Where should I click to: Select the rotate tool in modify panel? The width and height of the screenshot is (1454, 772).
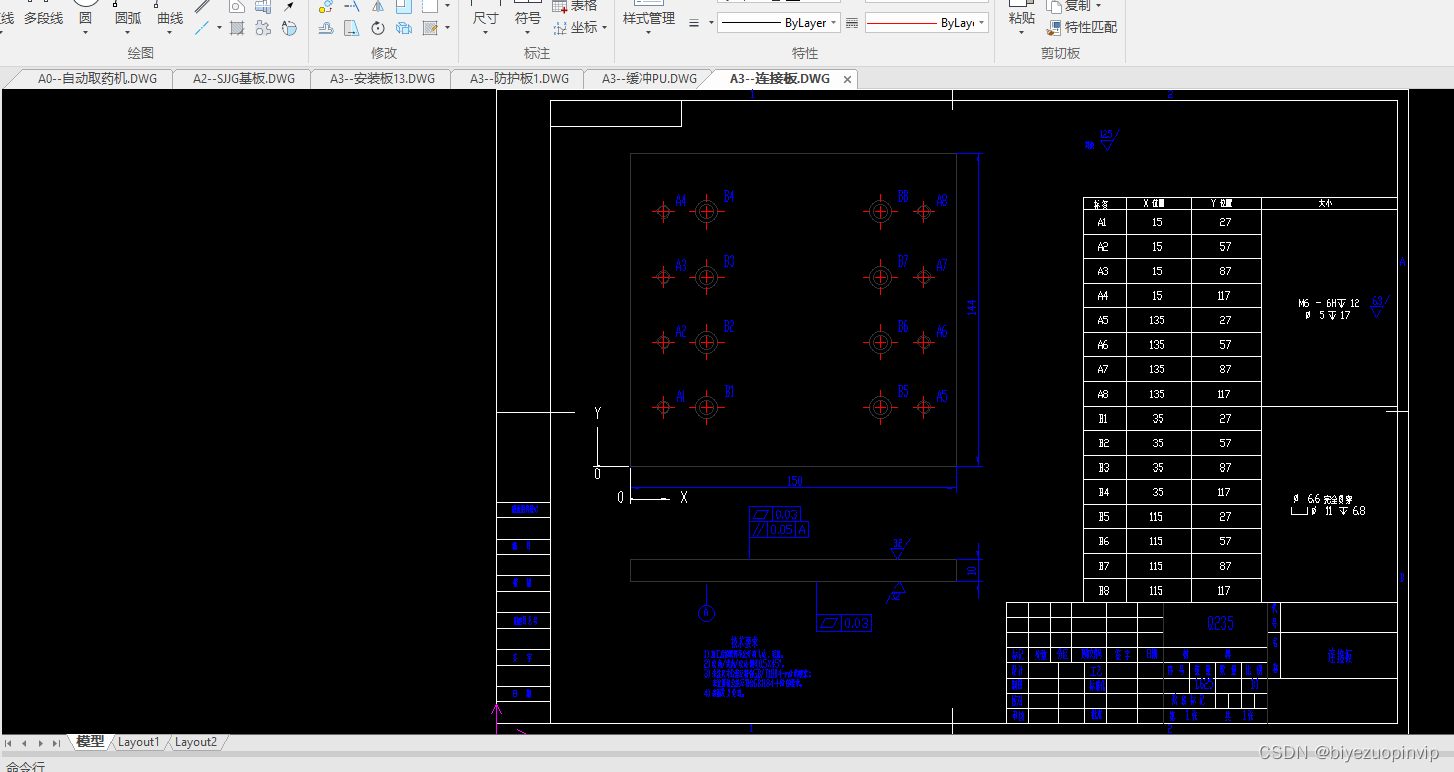coord(378,28)
